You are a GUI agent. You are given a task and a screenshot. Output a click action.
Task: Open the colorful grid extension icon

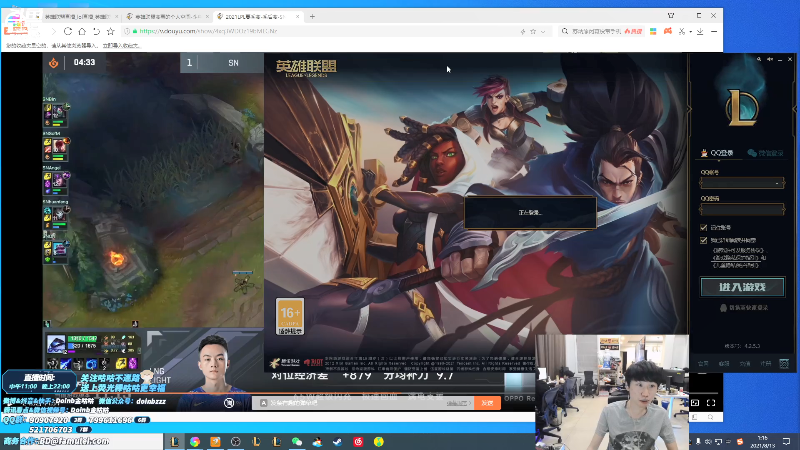pos(653,31)
